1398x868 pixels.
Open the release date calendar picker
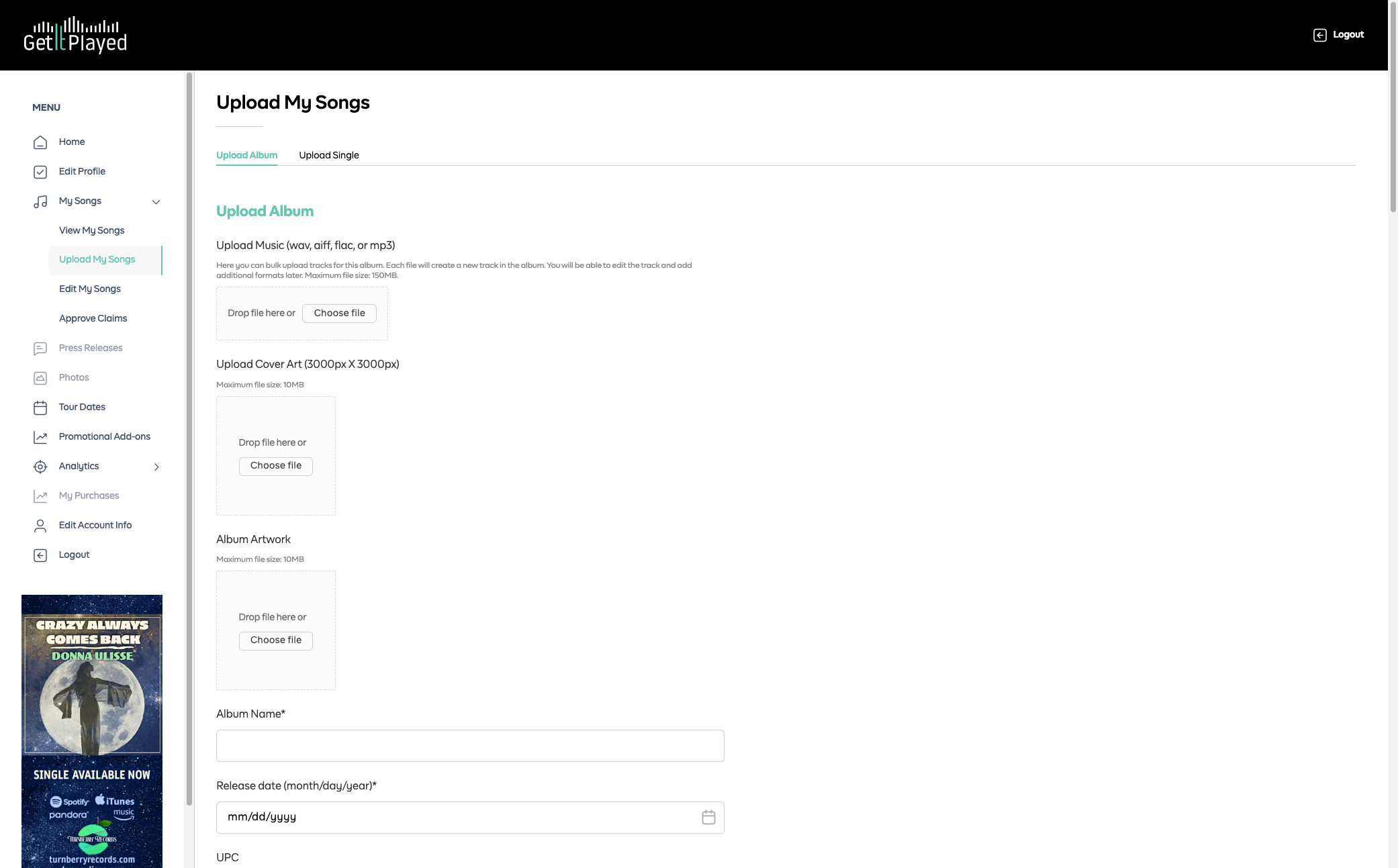tap(708, 817)
